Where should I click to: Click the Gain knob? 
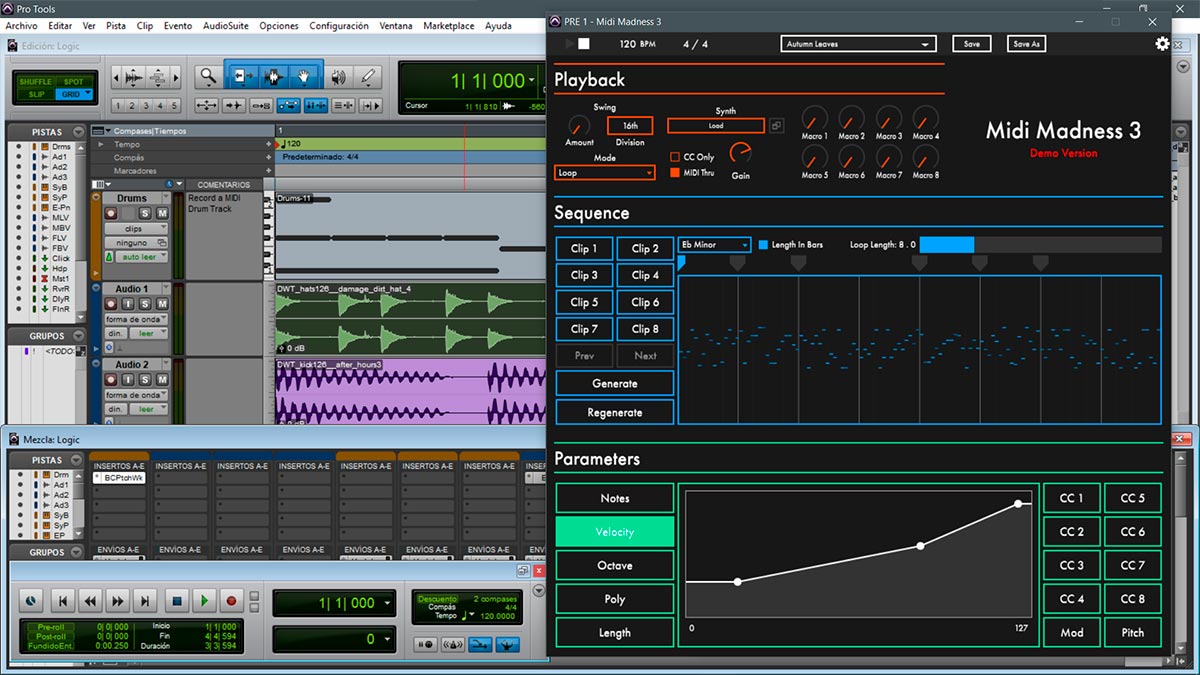[741, 153]
